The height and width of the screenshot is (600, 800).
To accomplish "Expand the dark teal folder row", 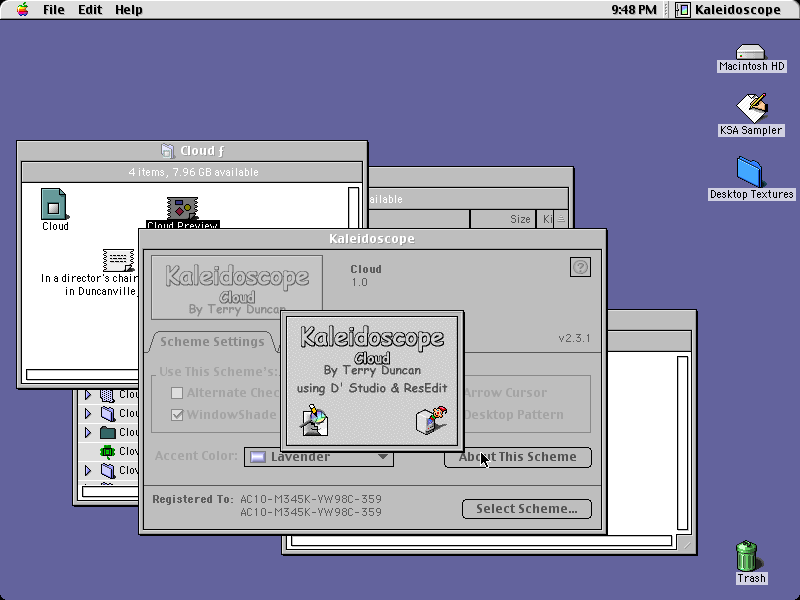I will tap(88, 433).
